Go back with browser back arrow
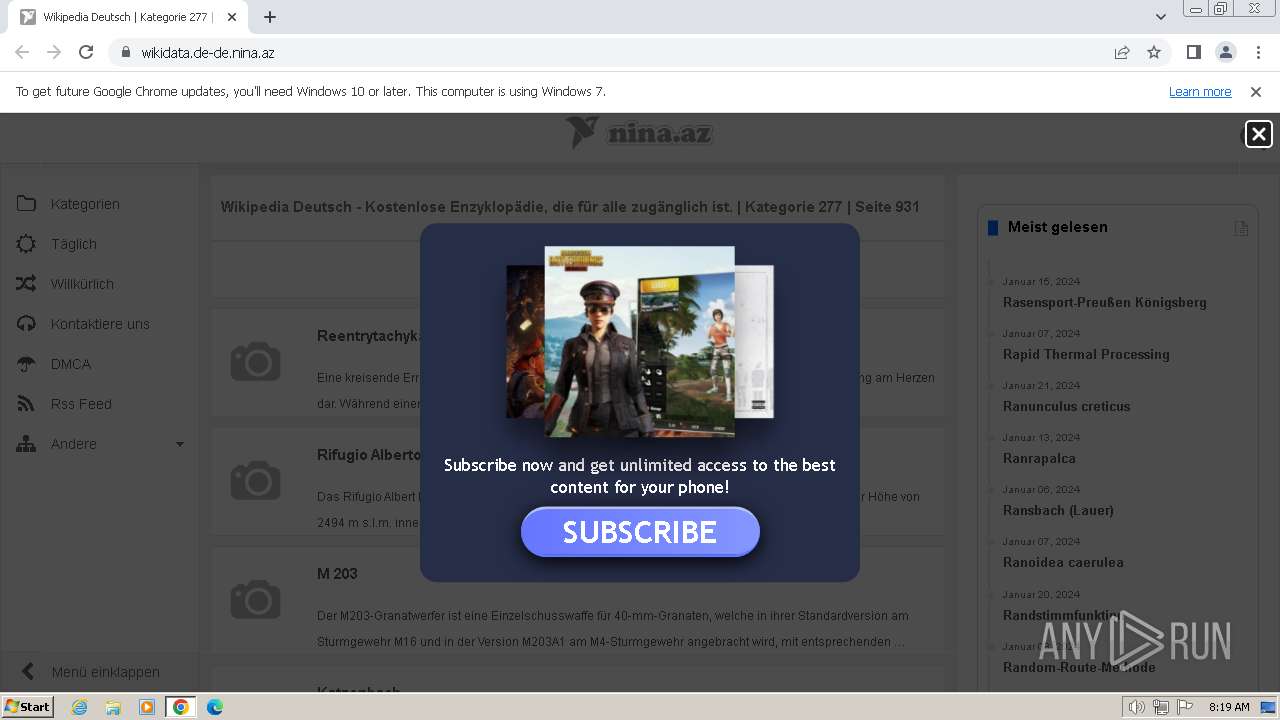Screen dimensions: 1280x720 [22, 52]
